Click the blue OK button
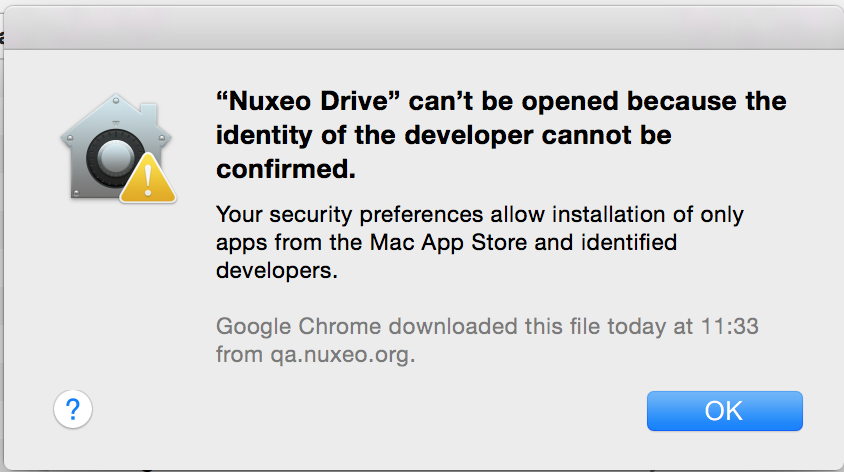Screen dimensions: 844x472 [x=725, y=411]
